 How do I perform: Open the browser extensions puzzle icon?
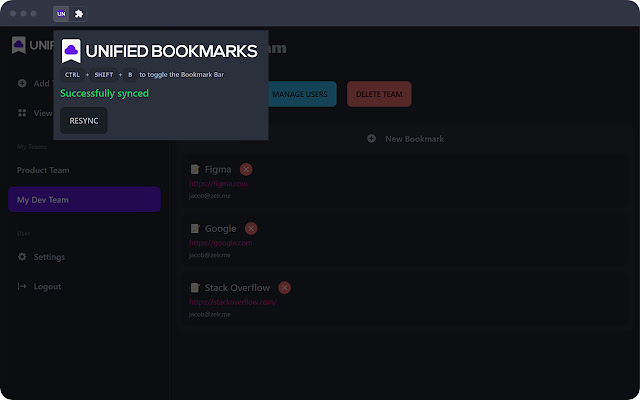(79, 14)
